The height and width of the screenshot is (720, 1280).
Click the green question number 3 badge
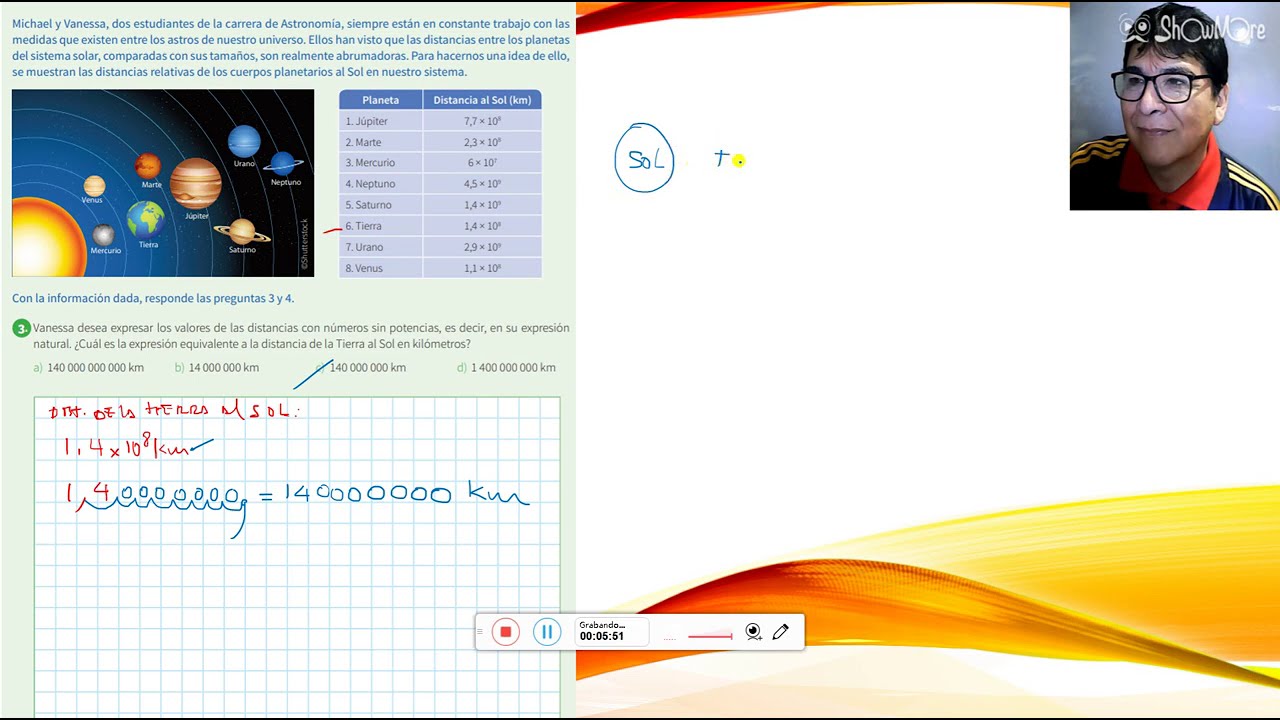click(x=21, y=328)
